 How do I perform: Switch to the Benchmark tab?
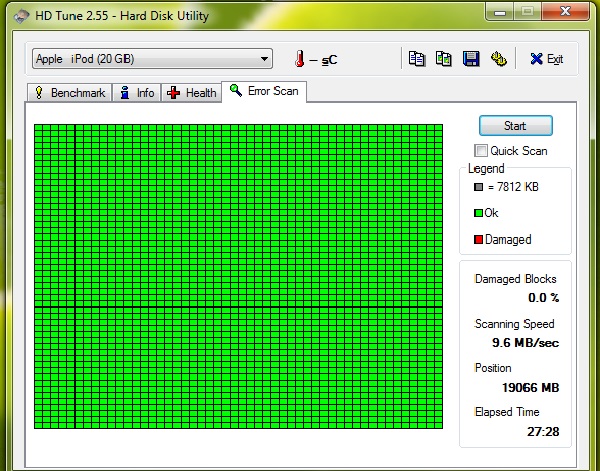[70, 93]
